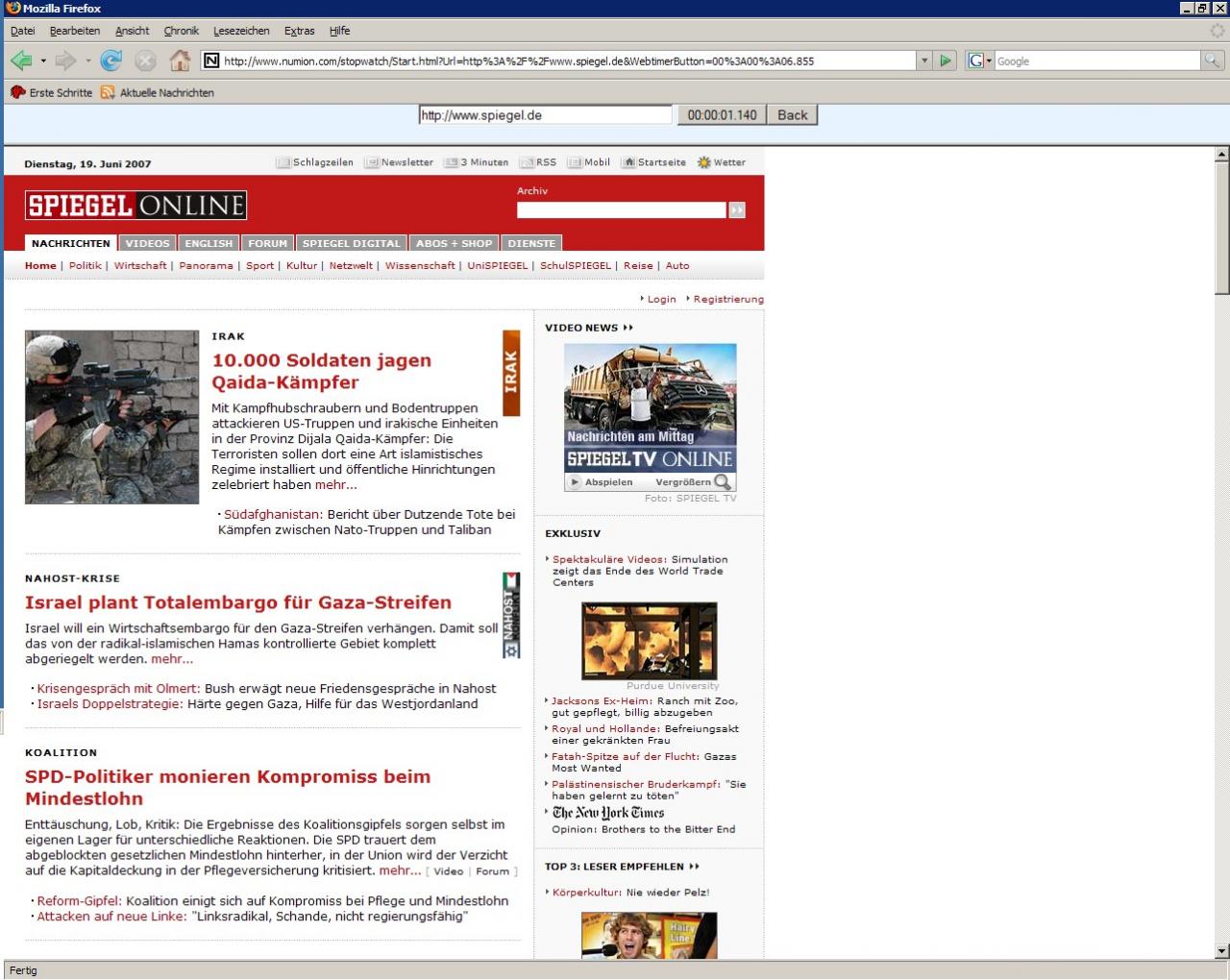Image resolution: width=1230 pixels, height=980 pixels.
Task: Open the Chronik menu
Action: (x=182, y=31)
